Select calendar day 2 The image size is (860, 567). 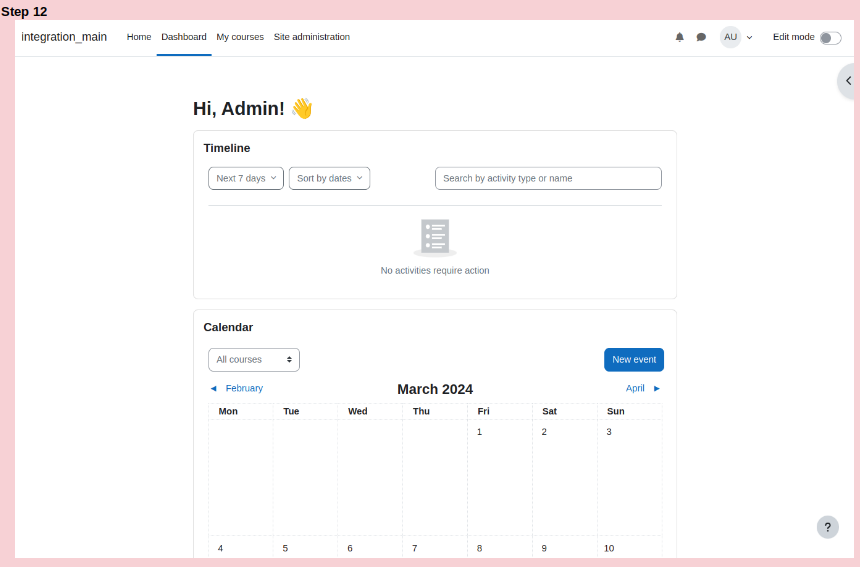tap(544, 432)
